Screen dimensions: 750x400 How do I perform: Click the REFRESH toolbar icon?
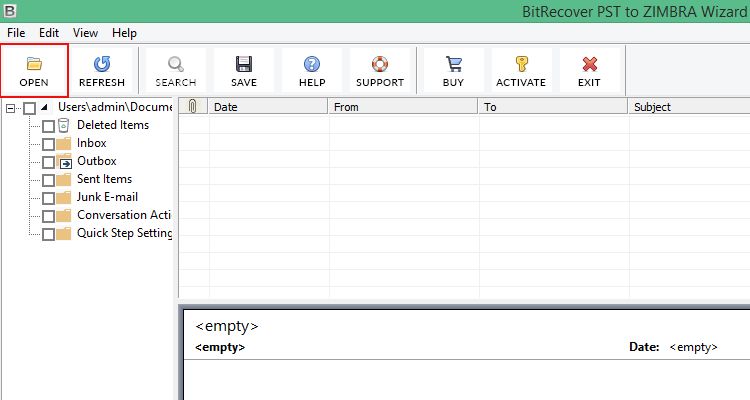point(102,64)
